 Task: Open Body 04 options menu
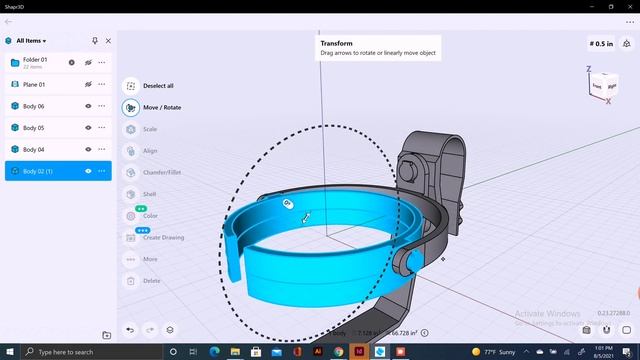(x=102, y=149)
